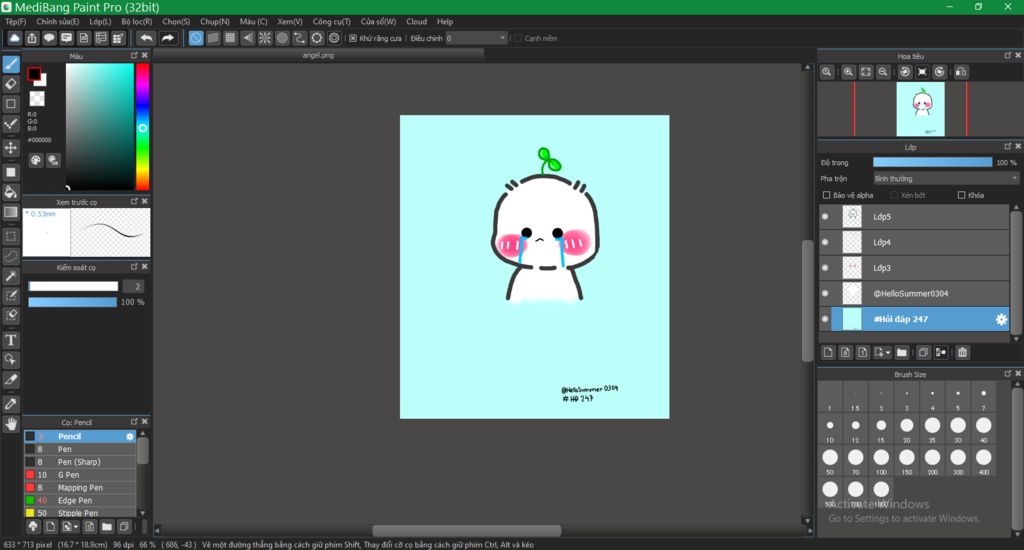The width and height of the screenshot is (1024, 550).
Task: Open the Công cụ(T) menu
Action: click(x=332, y=22)
